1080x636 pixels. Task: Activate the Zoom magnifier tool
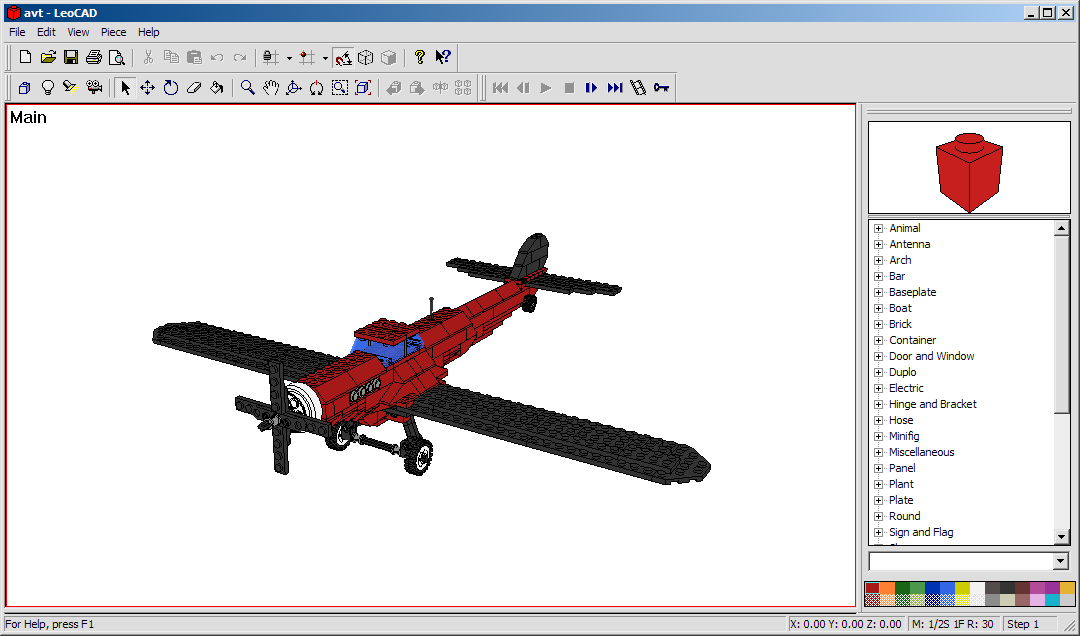tap(247, 88)
